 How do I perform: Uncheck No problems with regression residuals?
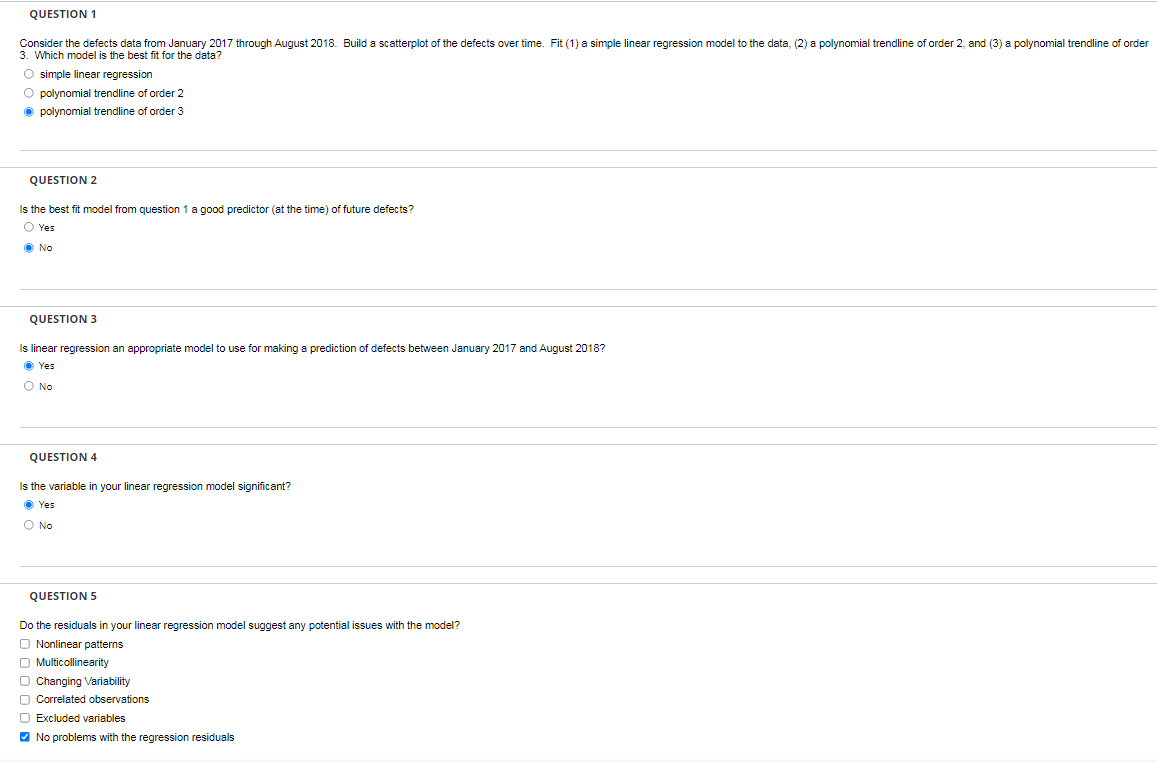(x=24, y=736)
